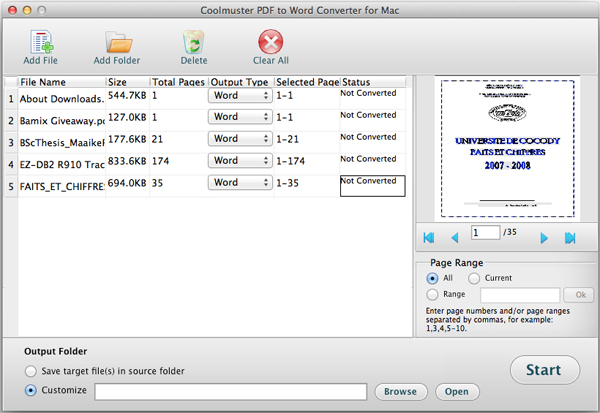Click the Status column header
Viewport: 600px width, 413px height.
click(x=373, y=82)
